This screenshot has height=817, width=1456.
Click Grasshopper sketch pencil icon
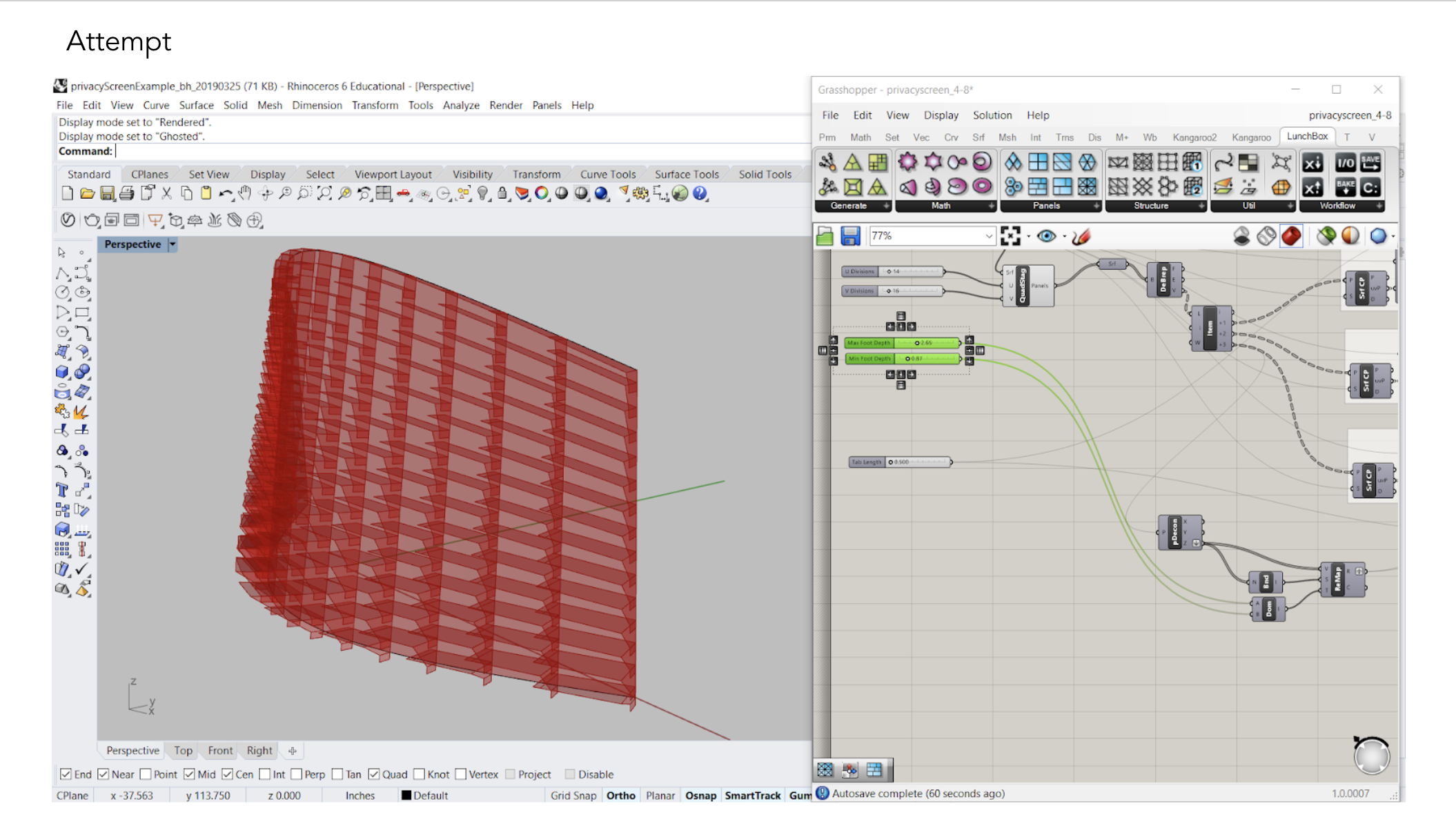[1081, 237]
